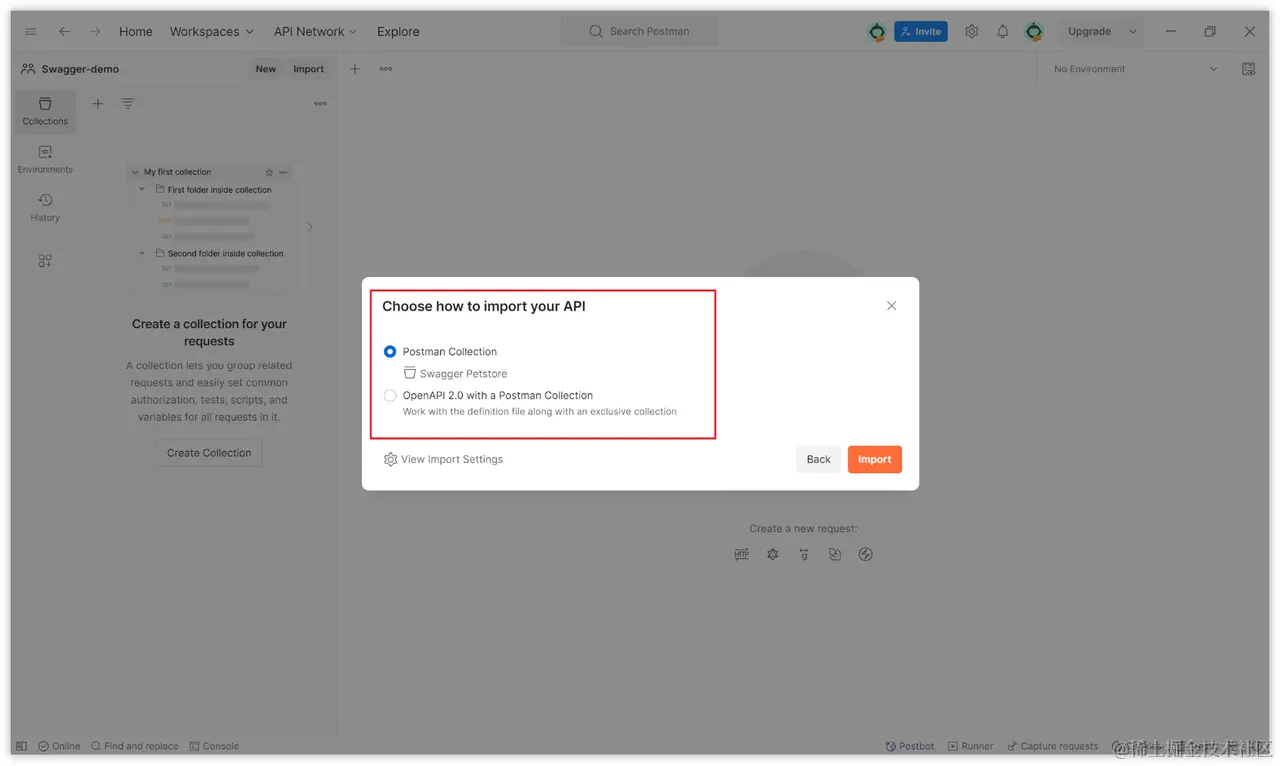Viewport: 1280px width, 766px height.
Task: Click the Invite button
Action: (920, 32)
